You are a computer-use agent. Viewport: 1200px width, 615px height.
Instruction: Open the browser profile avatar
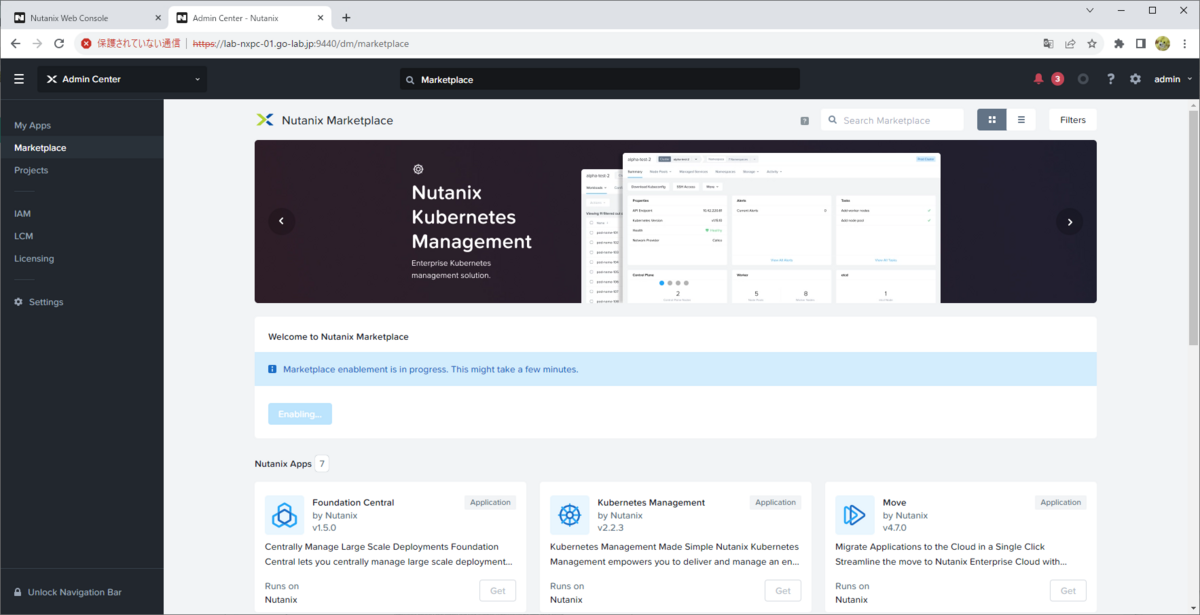coord(1162,44)
